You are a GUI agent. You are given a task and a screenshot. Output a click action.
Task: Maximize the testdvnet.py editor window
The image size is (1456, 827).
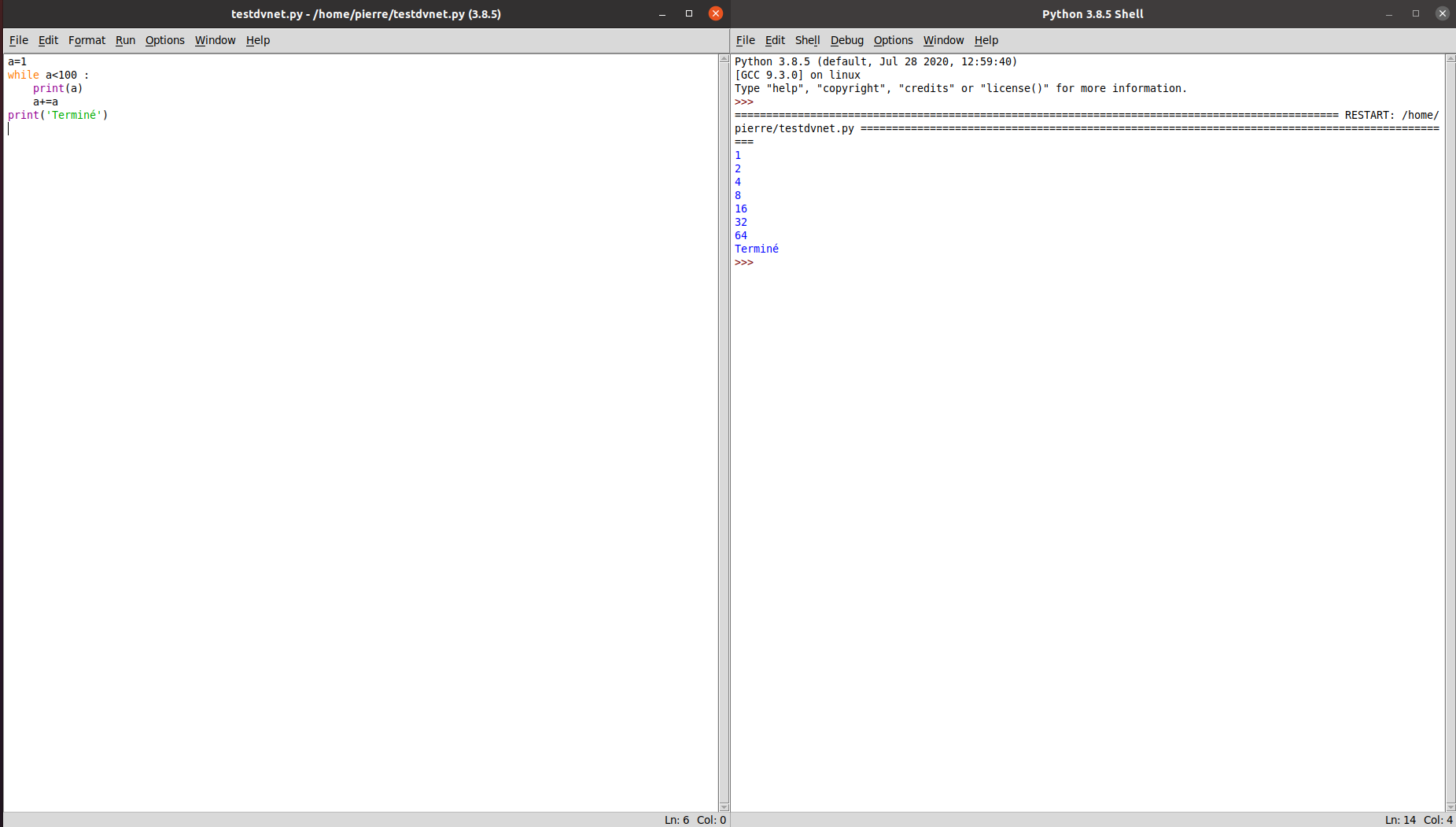coord(689,13)
